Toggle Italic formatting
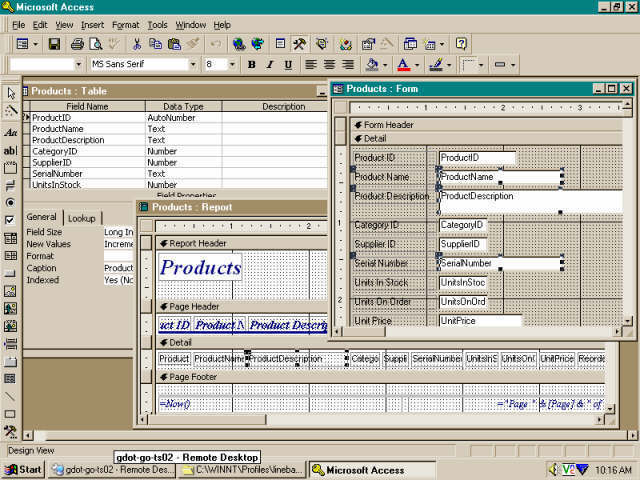Image resolution: width=640 pixels, height=480 pixels. click(270, 65)
